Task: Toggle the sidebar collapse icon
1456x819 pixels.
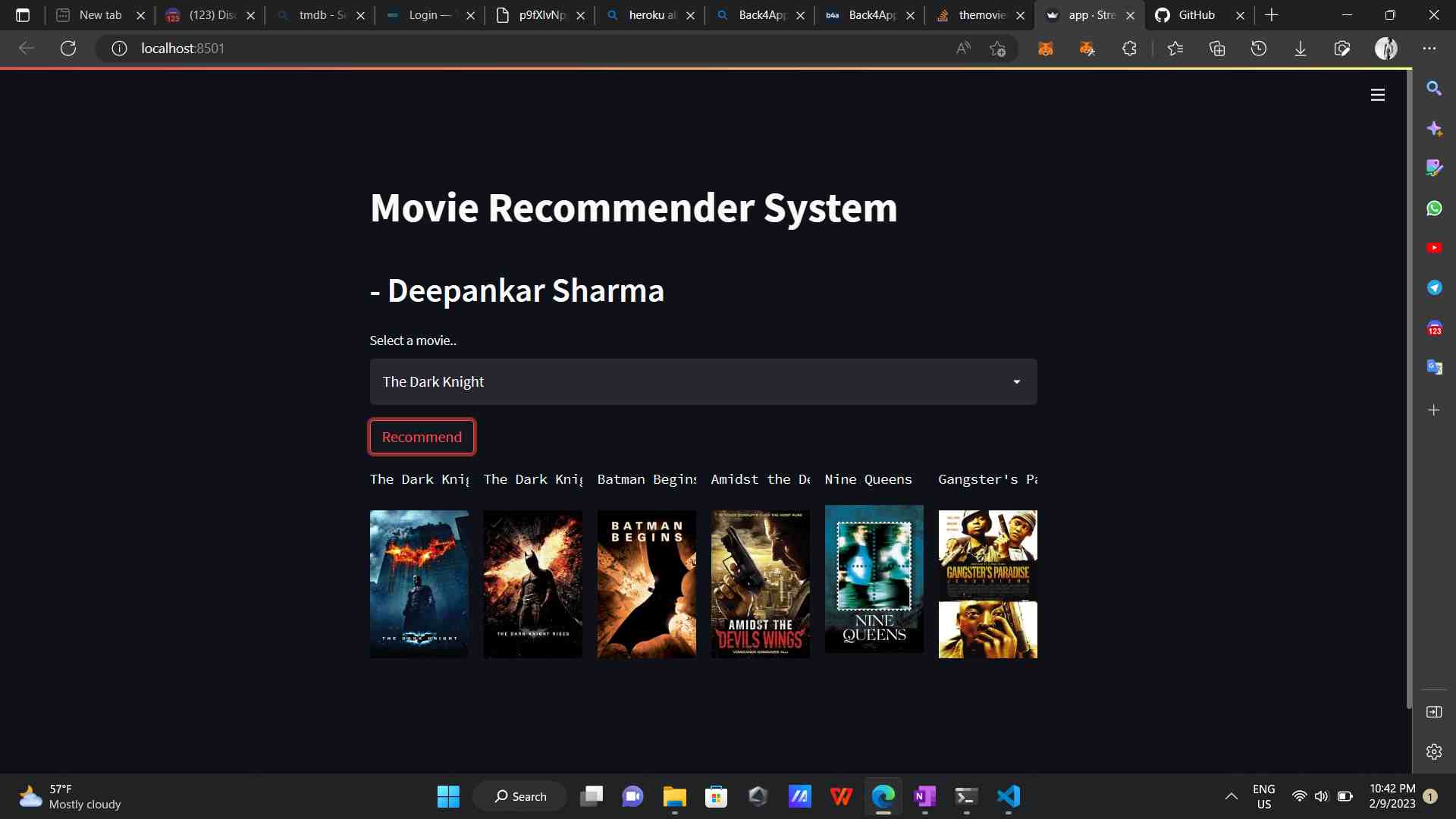Action: click(x=1434, y=711)
